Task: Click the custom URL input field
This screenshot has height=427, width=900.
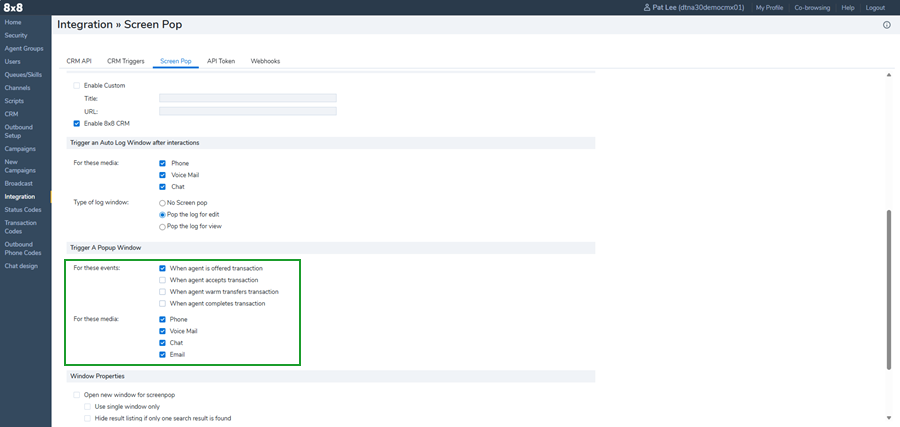Action: point(247,111)
